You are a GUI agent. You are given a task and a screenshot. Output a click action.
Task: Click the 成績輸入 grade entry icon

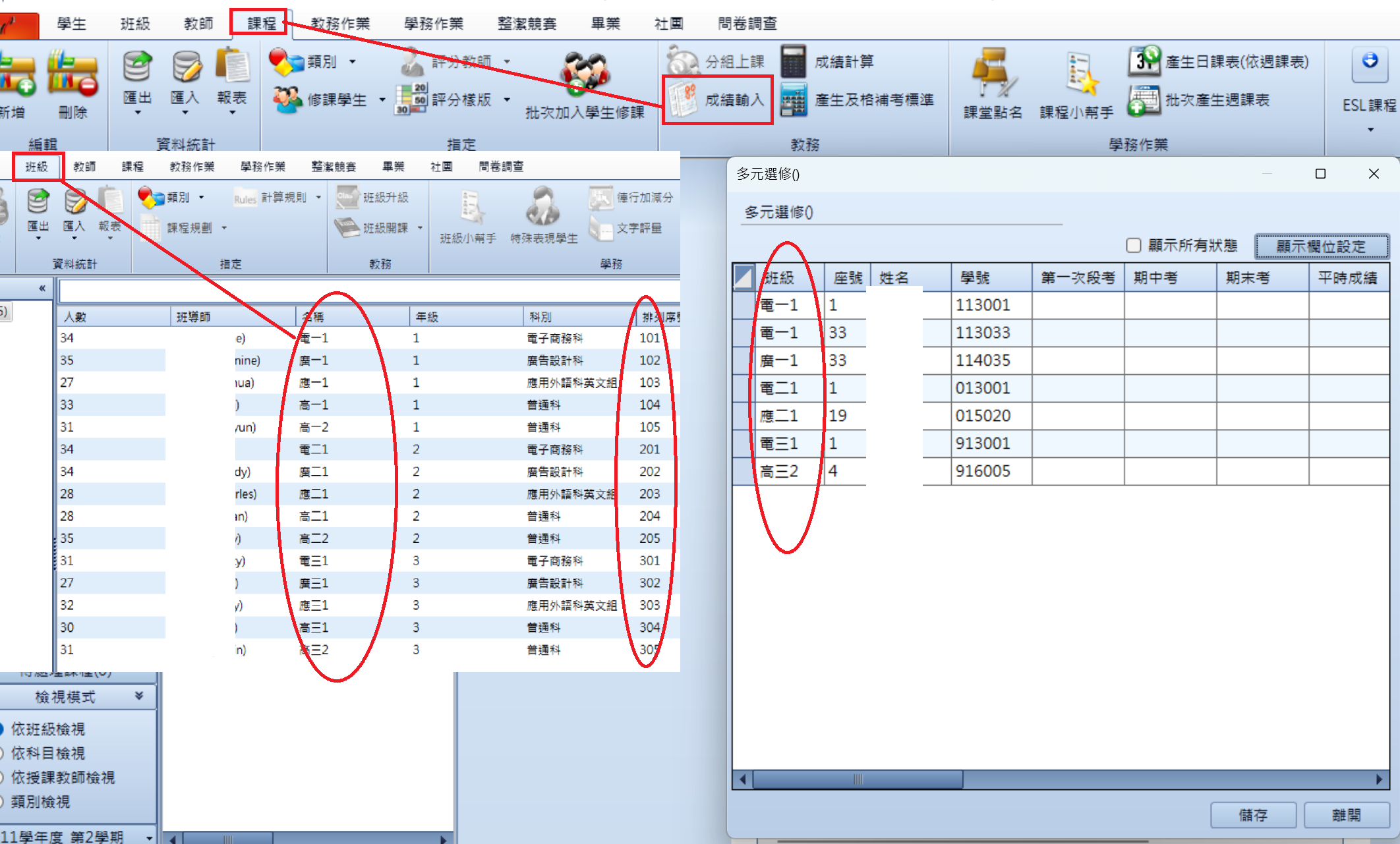pyautogui.click(x=683, y=100)
